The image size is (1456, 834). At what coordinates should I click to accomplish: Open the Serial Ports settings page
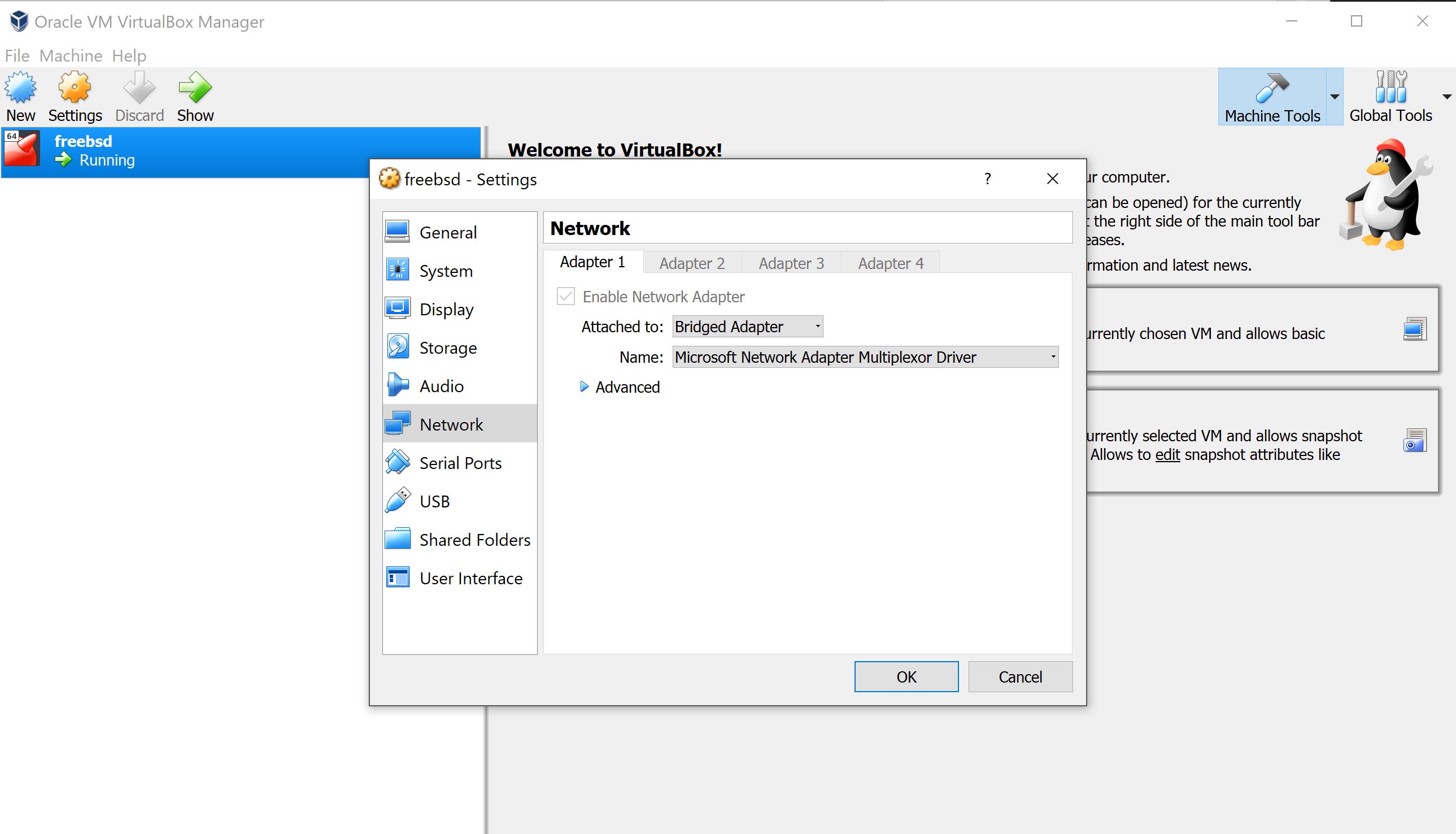point(460,463)
